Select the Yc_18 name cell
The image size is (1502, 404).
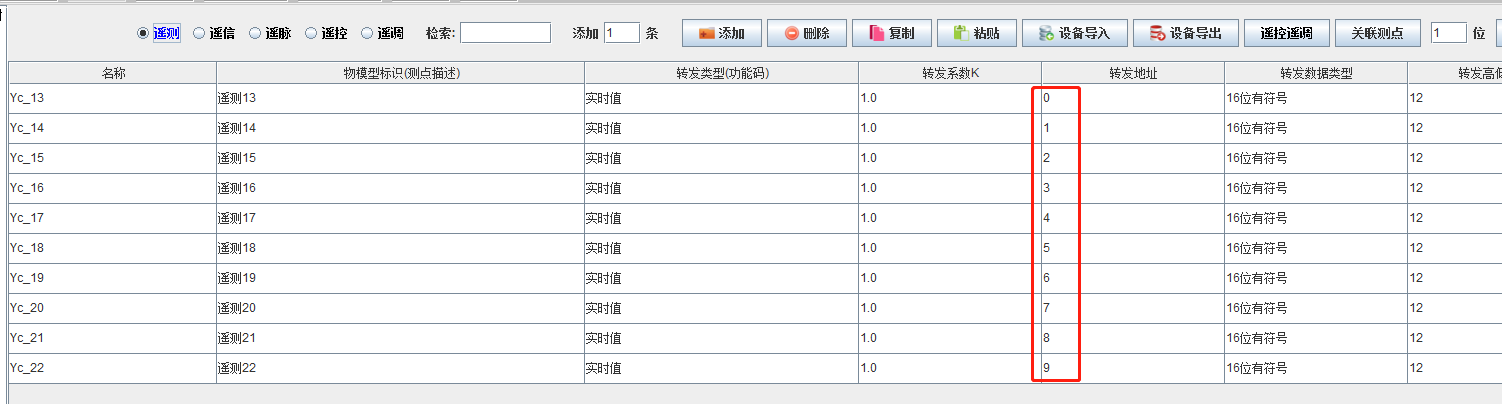coord(112,248)
